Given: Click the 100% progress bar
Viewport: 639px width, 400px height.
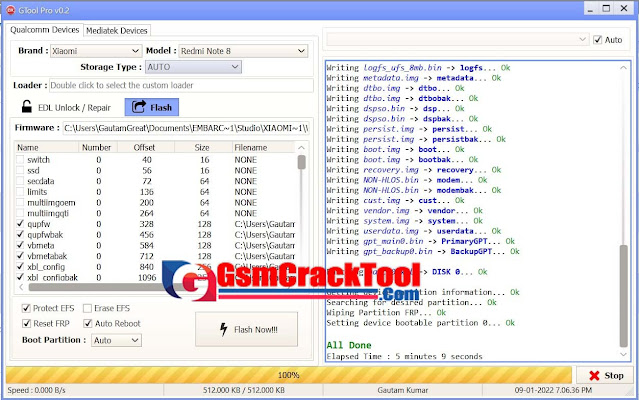Looking at the screenshot, I should 289,375.
